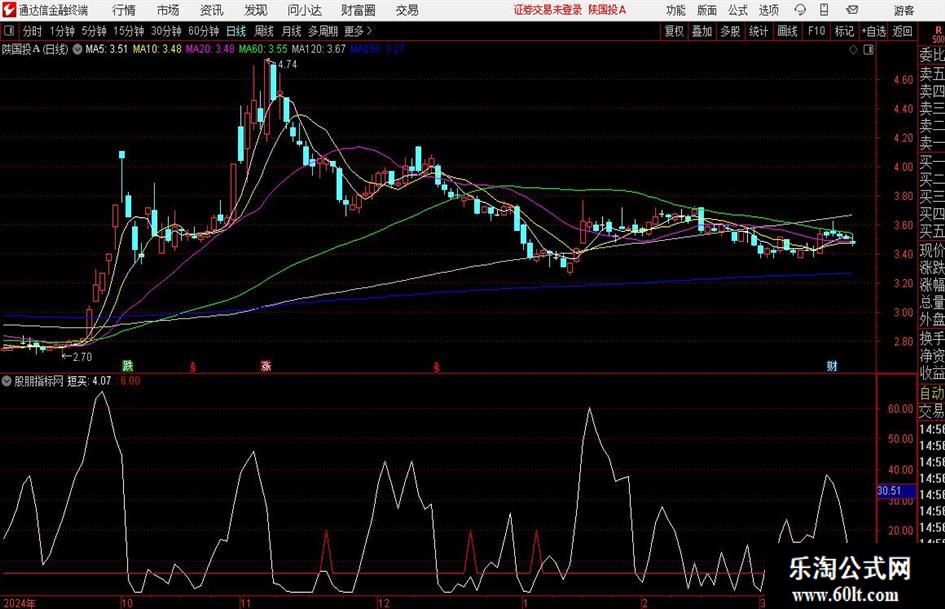Click the 4.74 high price label

(288, 65)
